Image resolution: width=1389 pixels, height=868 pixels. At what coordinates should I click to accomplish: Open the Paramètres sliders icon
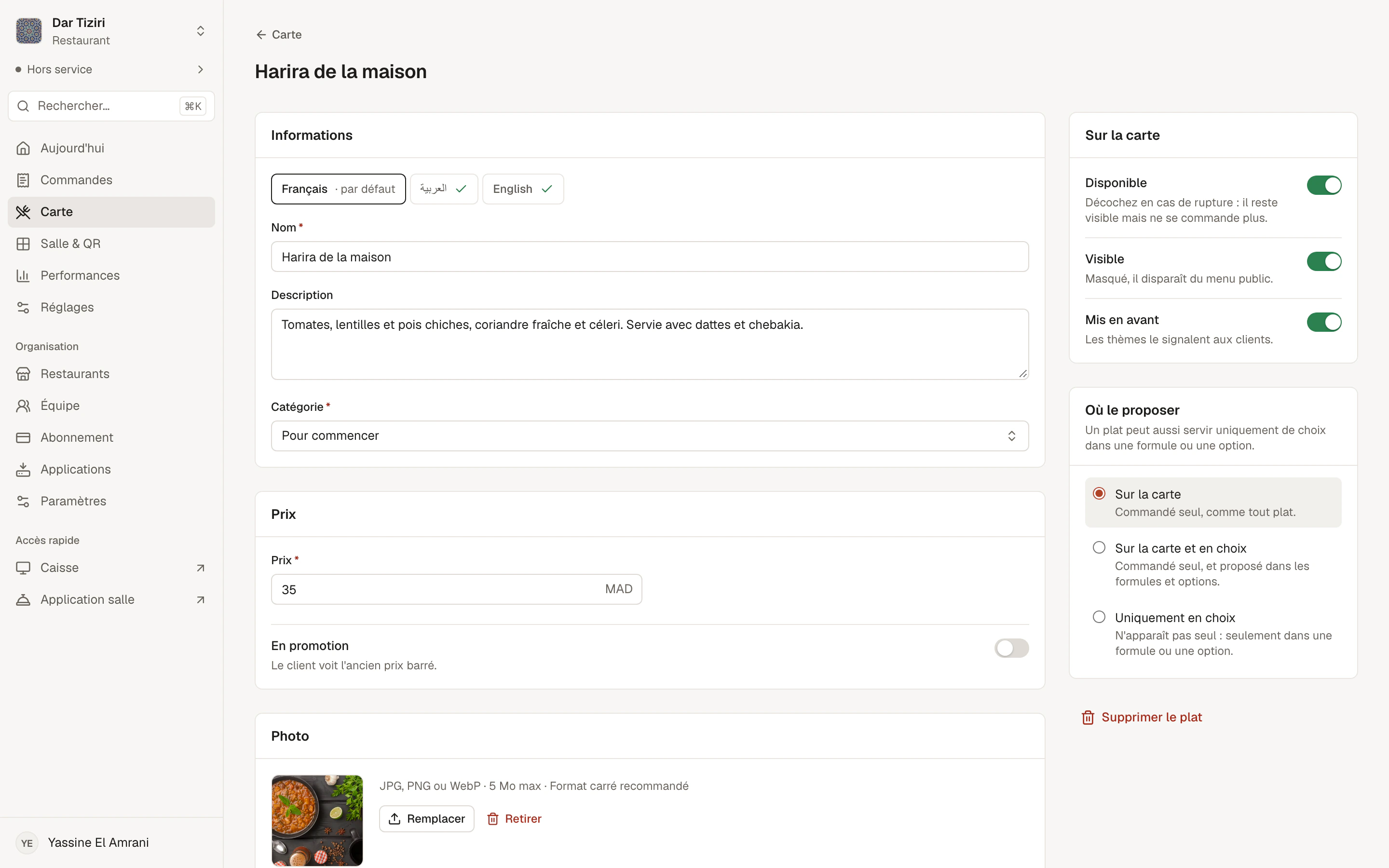23,502
